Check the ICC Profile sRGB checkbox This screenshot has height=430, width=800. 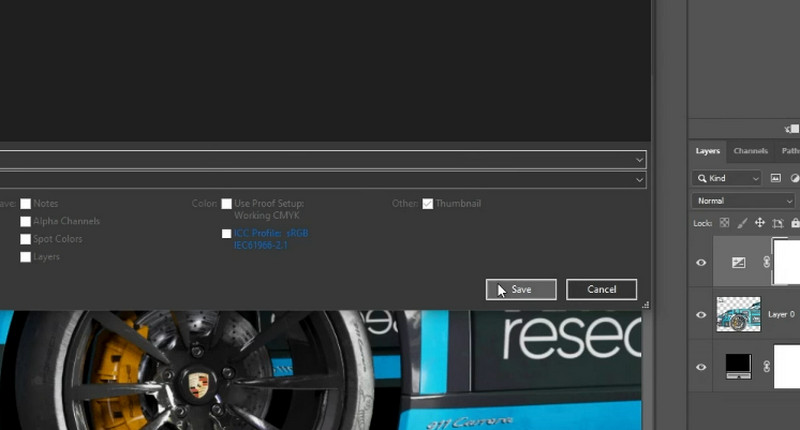click(x=227, y=234)
